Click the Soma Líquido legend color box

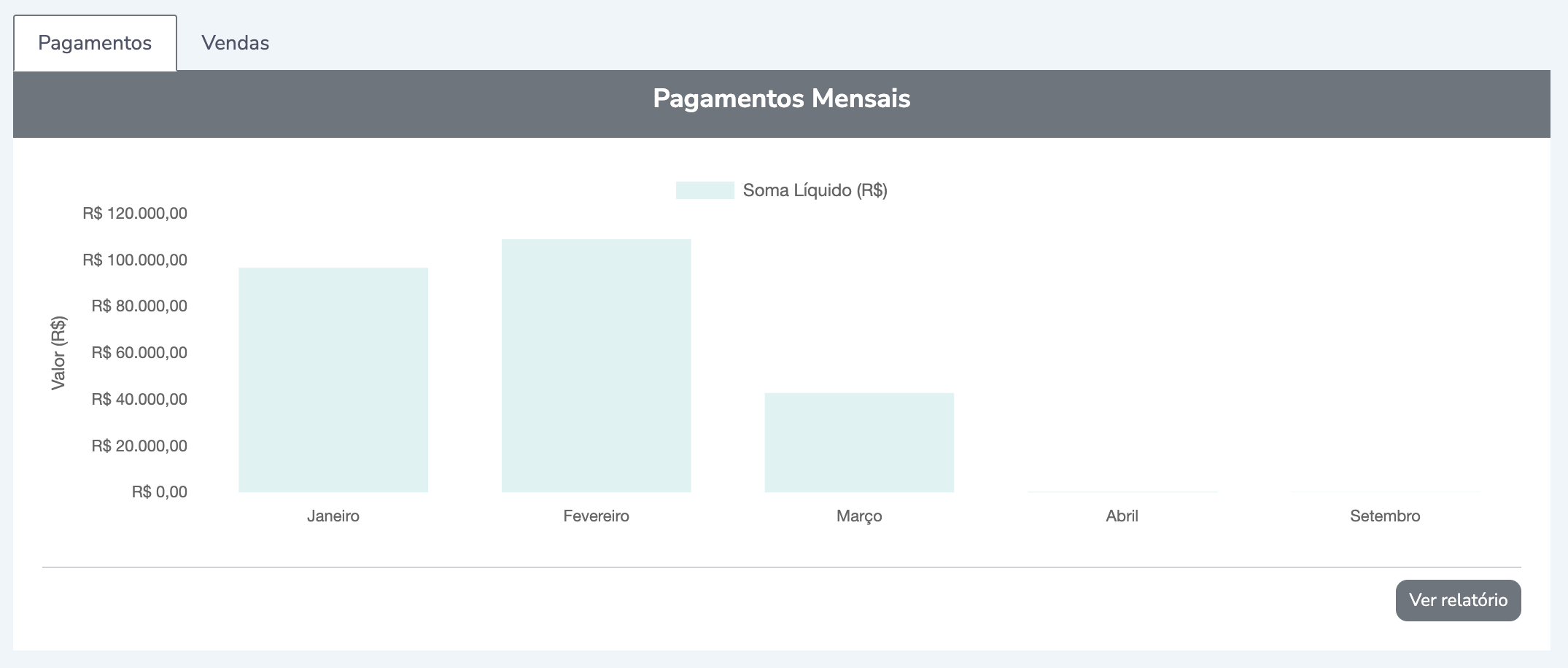(705, 190)
